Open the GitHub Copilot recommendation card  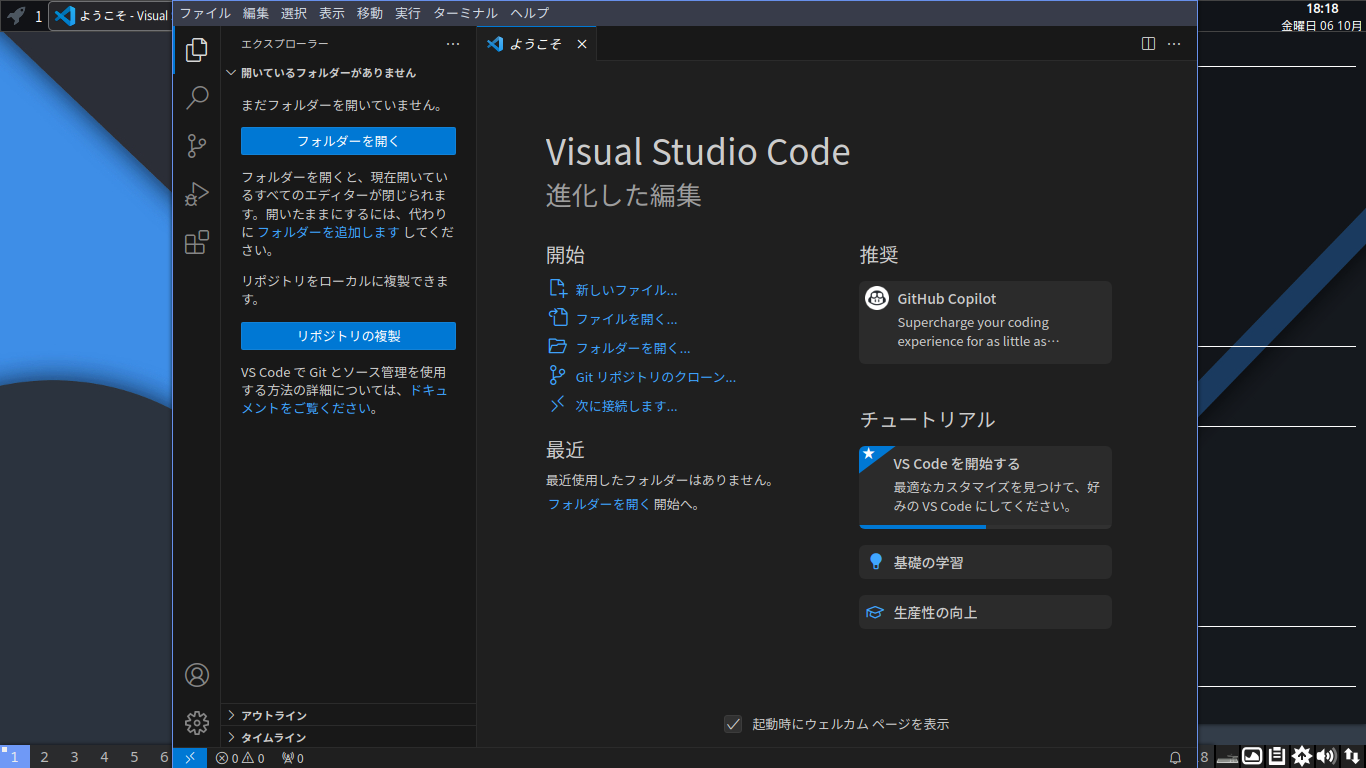[985, 322]
